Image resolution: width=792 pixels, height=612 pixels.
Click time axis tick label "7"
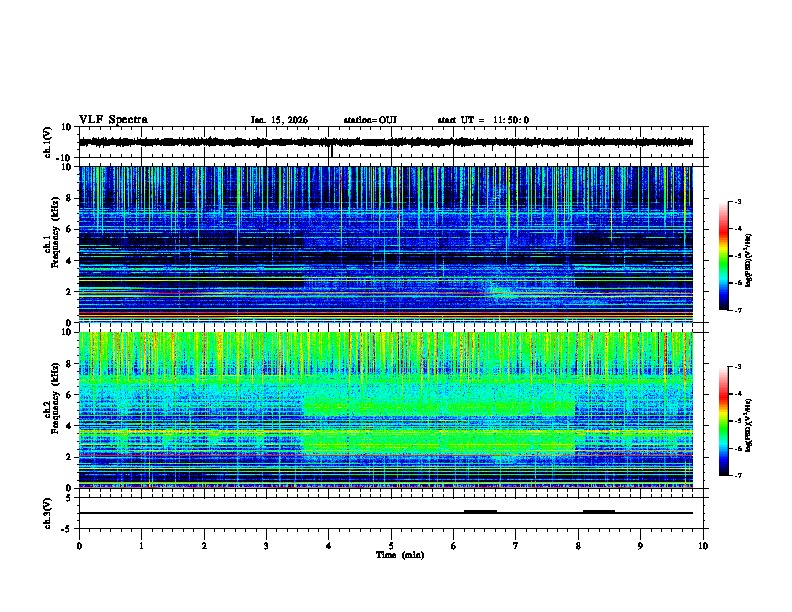tap(516, 546)
